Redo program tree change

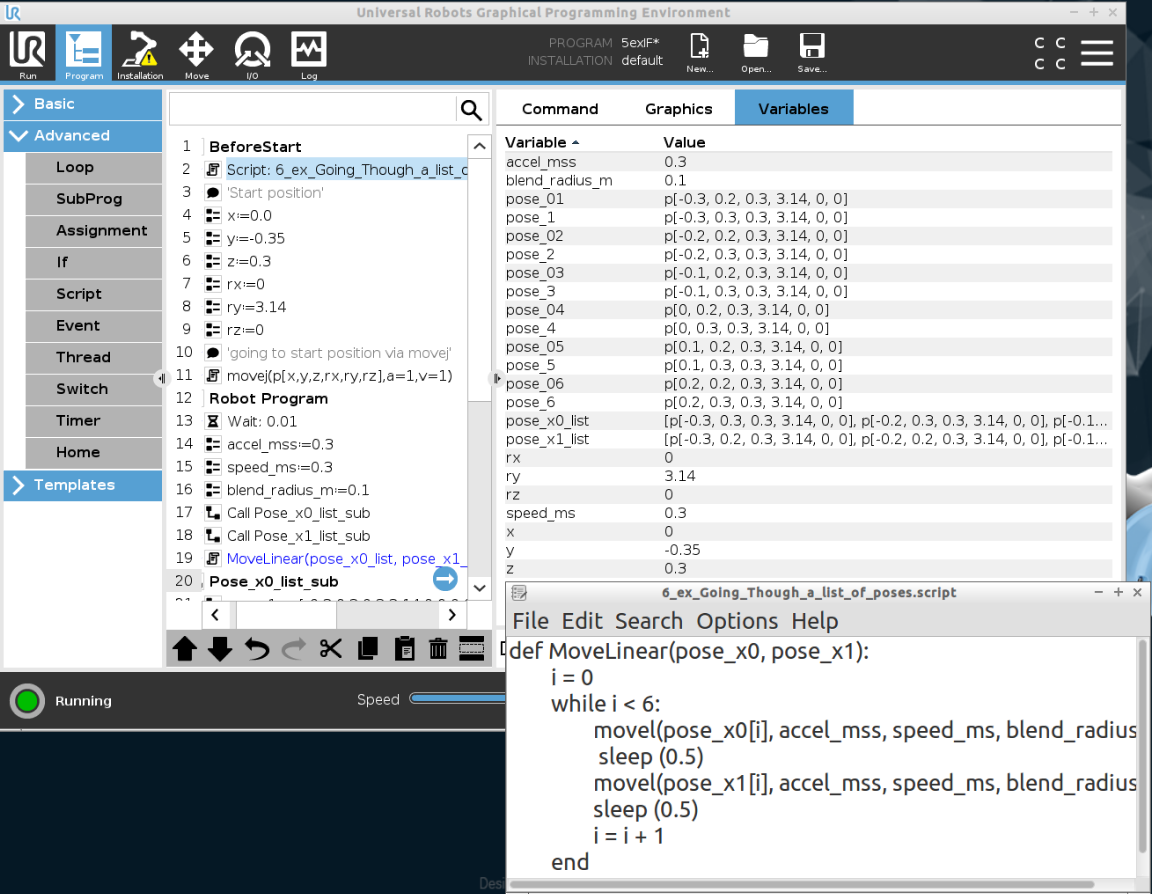(x=294, y=649)
